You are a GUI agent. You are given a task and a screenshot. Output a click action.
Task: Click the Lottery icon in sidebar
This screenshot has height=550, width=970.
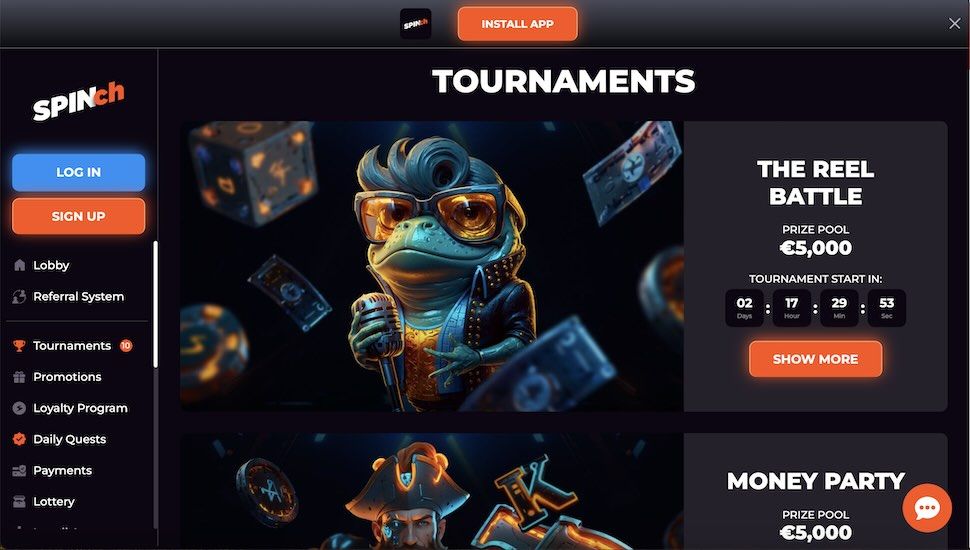point(19,502)
